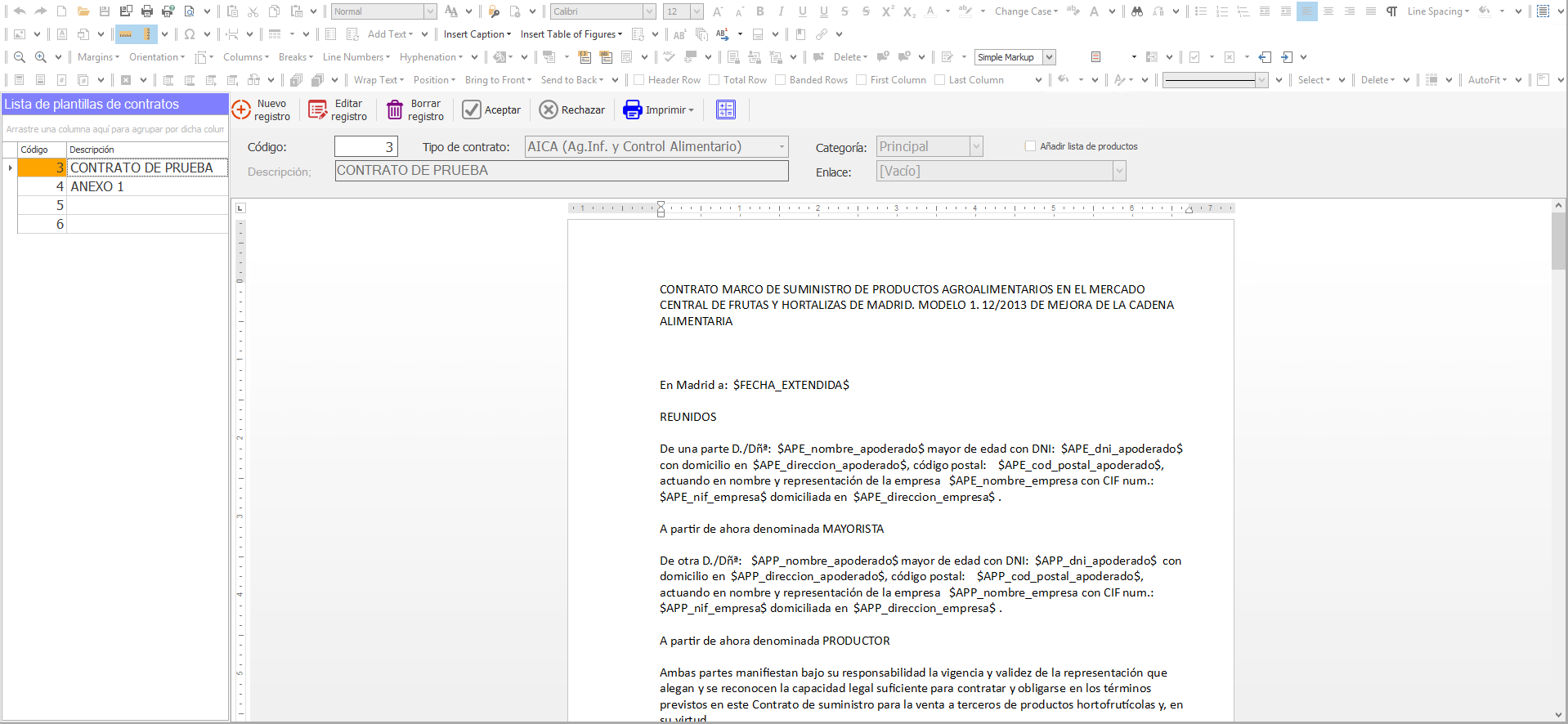Click the Aceptar button
Viewport: 1568px width, 724px height.
[x=491, y=110]
